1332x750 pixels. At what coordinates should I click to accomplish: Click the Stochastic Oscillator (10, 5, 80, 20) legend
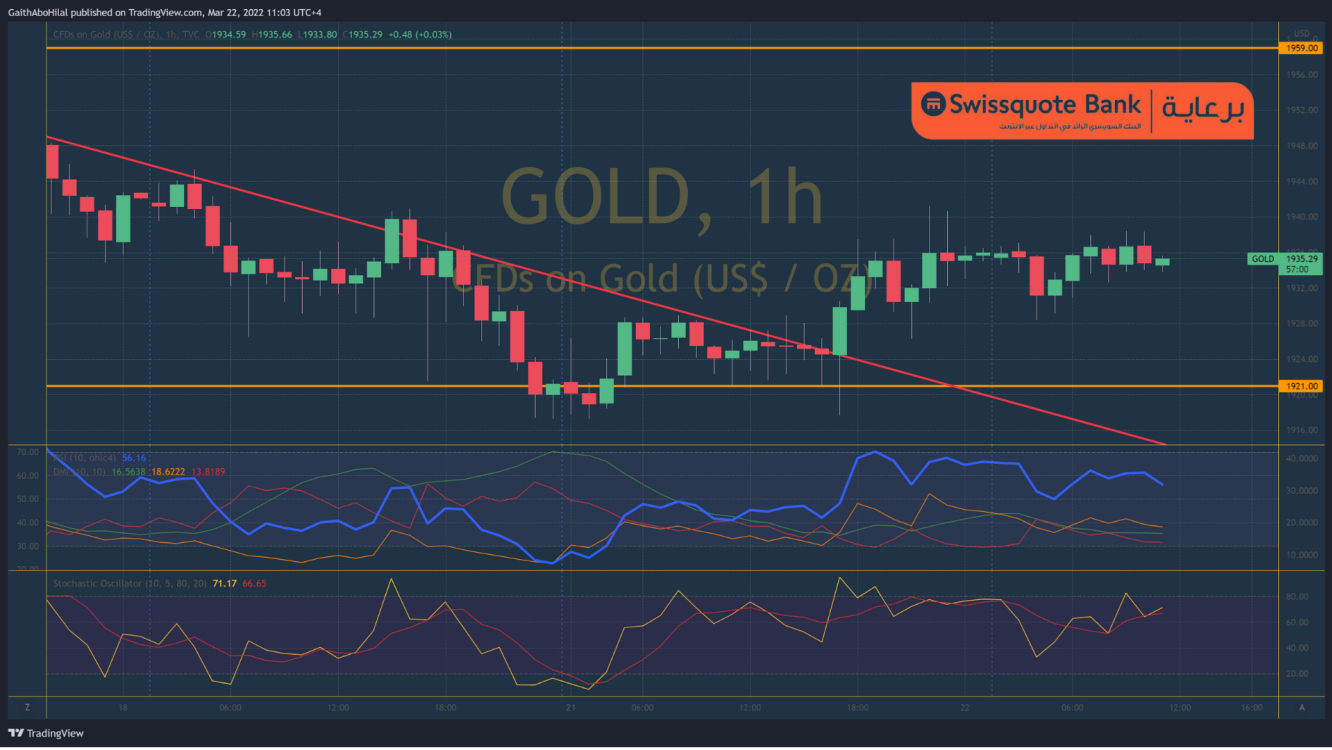pyautogui.click(x=130, y=582)
